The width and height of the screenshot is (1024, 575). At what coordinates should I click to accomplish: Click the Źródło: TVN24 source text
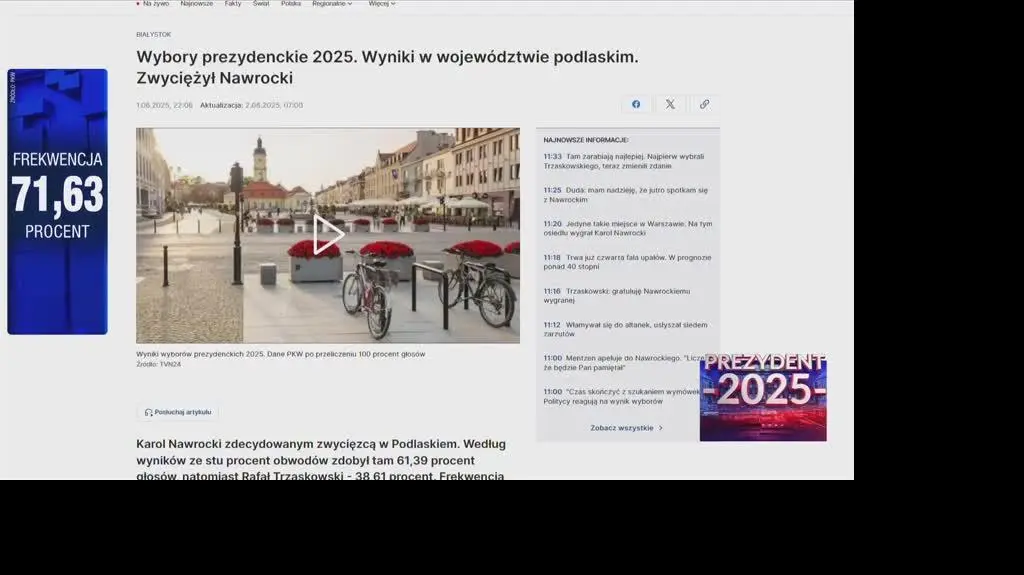click(x=159, y=365)
